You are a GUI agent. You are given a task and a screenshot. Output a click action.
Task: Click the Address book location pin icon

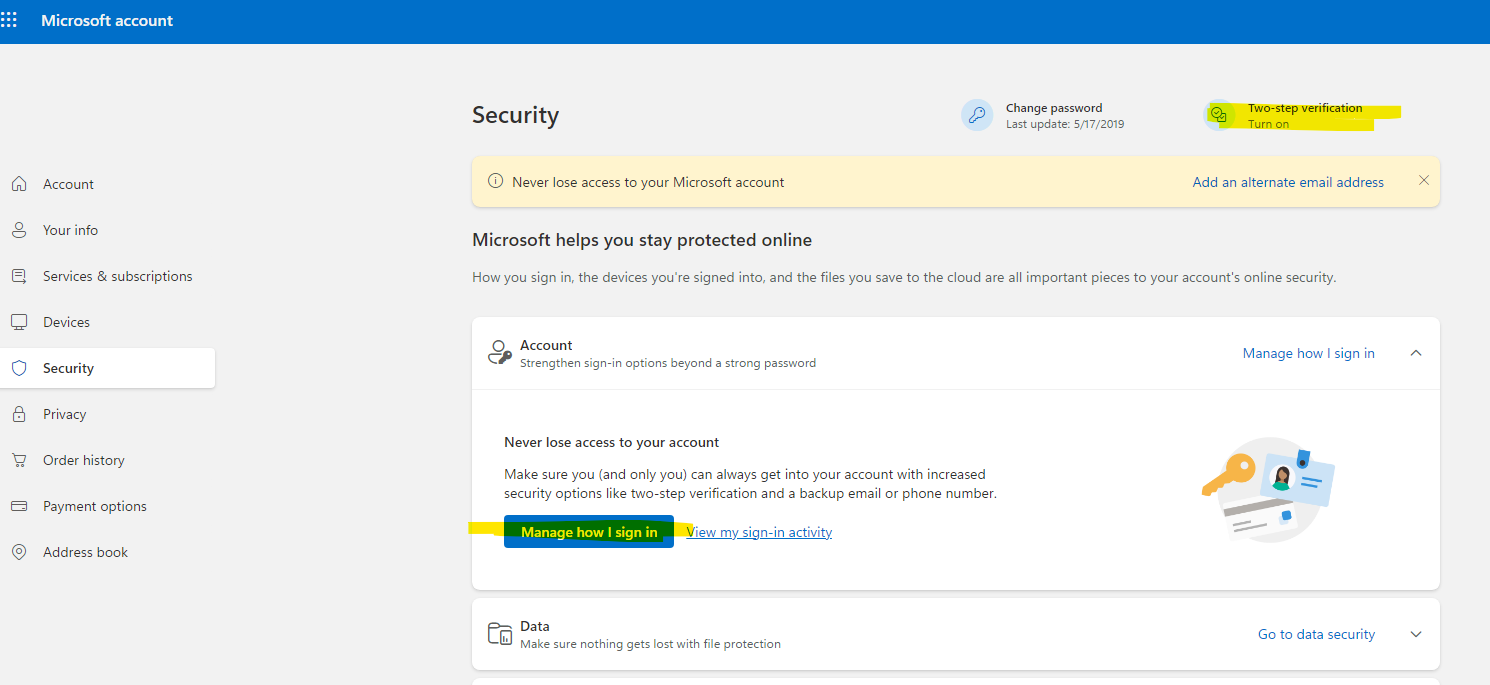click(19, 552)
